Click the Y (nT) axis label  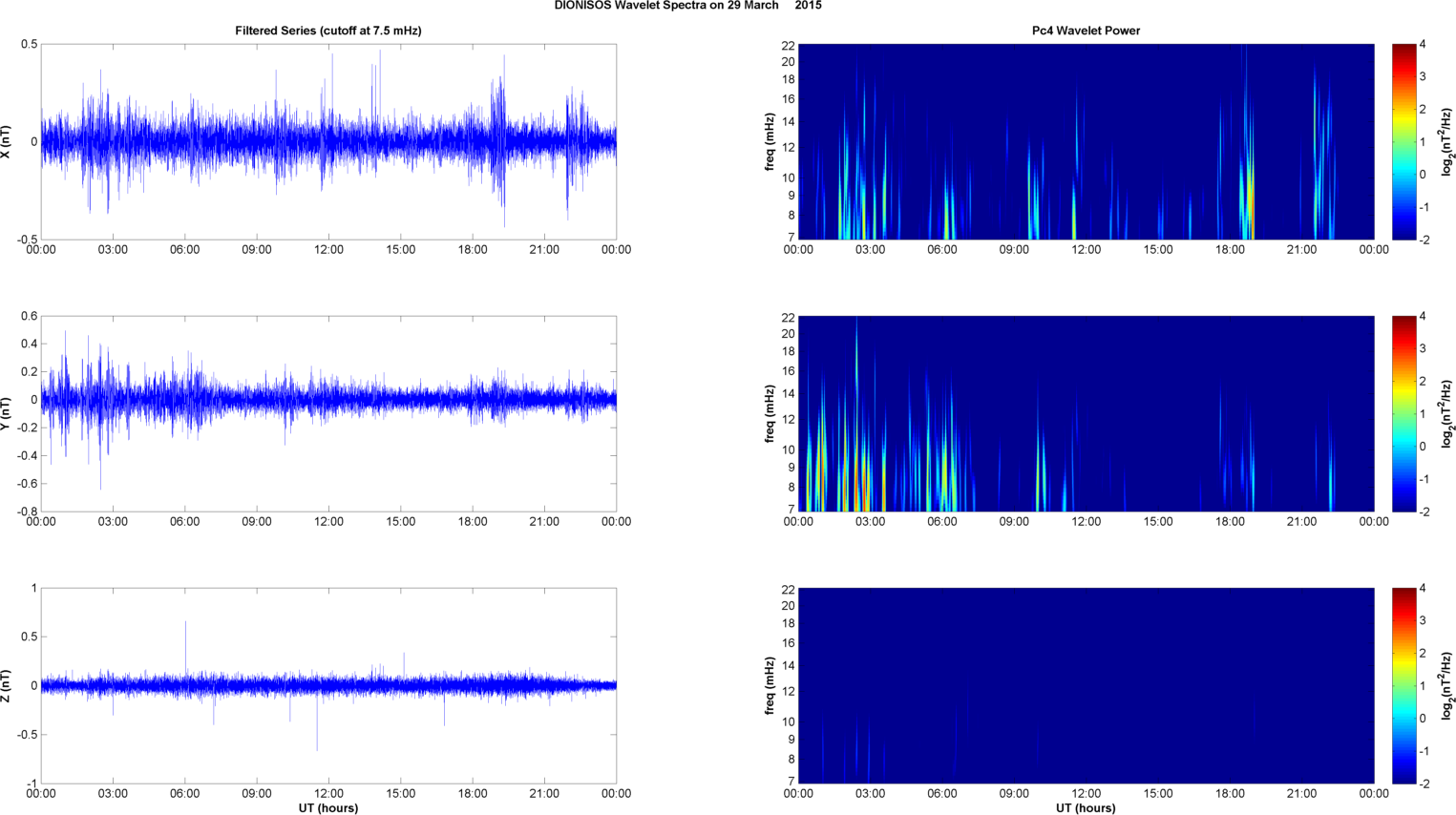click(x=7, y=414)
